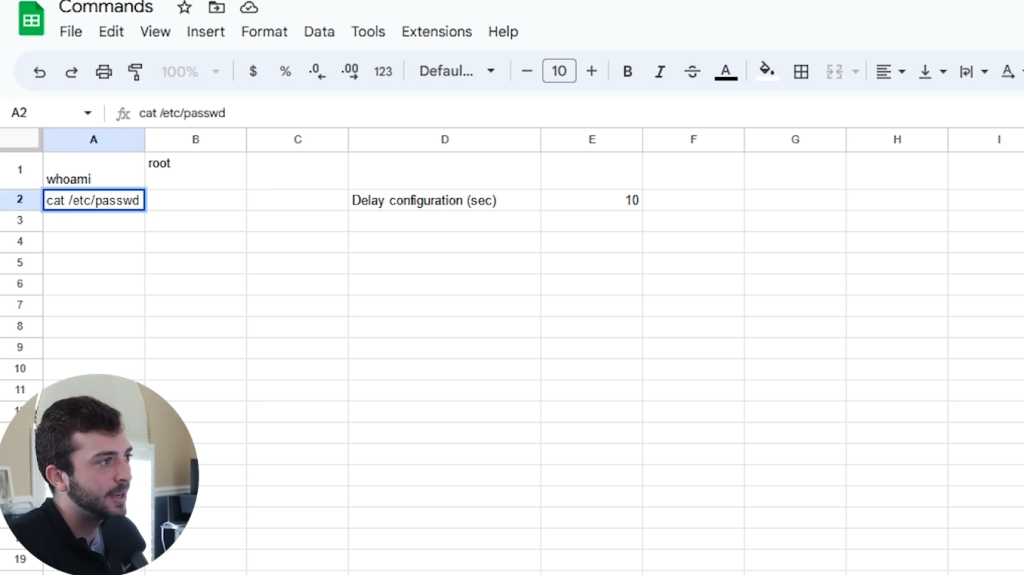Viewport: 1024px width, 575px height.
Task: Increase font size with plus
Action: point(592,71)
